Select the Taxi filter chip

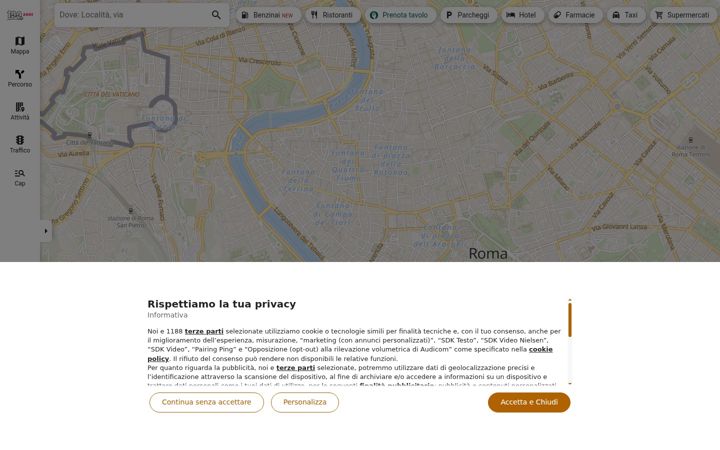(626, 15)
